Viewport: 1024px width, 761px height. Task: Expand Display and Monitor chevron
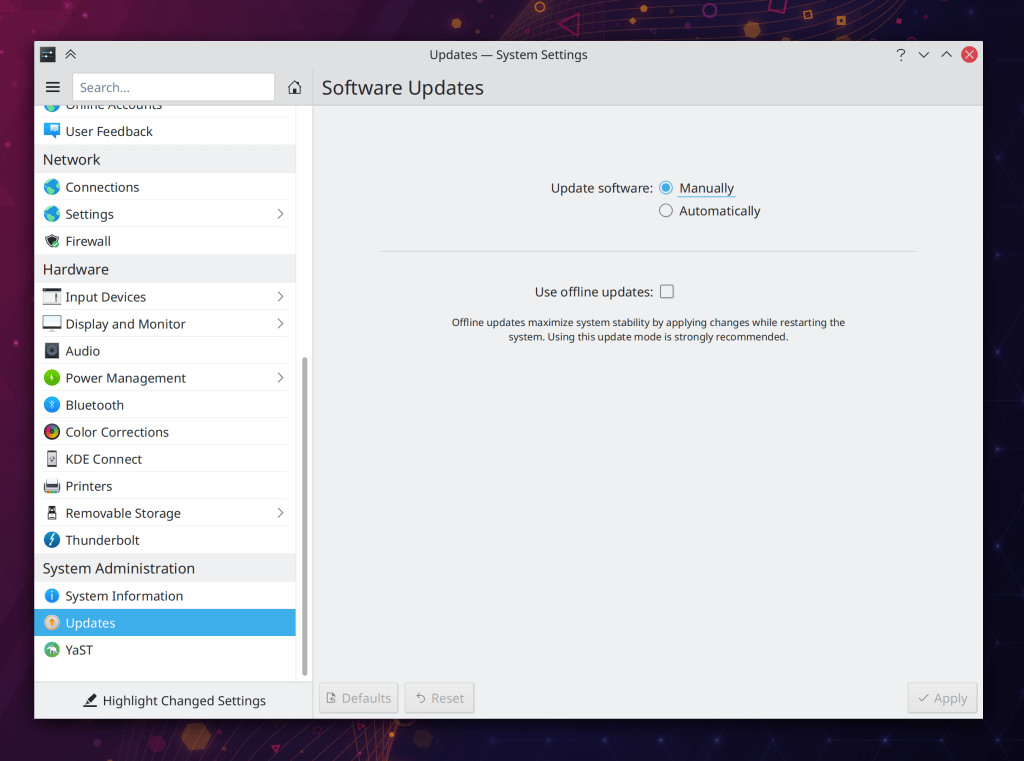coord(280,324)
